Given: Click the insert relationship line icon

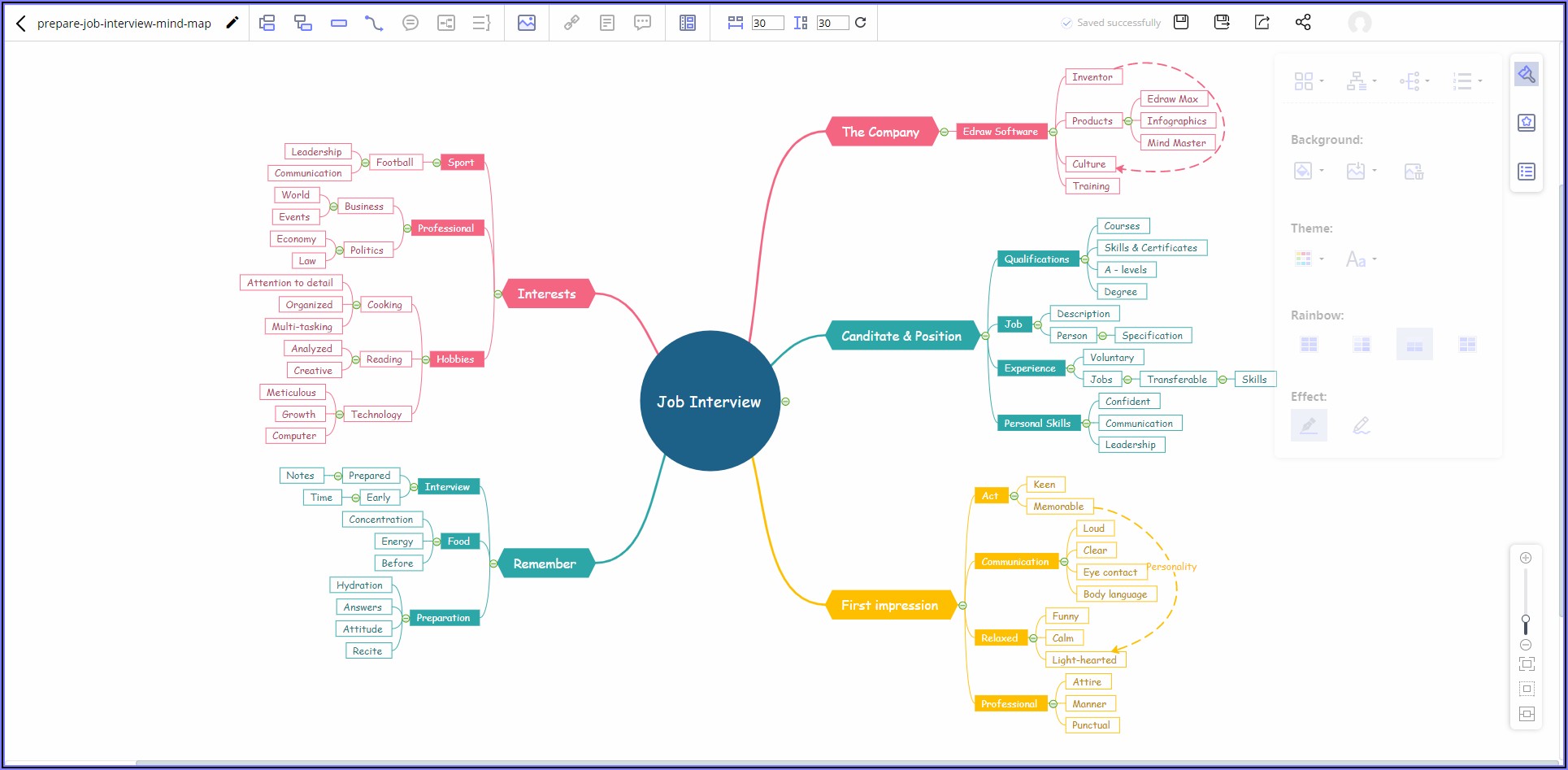Looking at the screenshot, I should point(374,23).
